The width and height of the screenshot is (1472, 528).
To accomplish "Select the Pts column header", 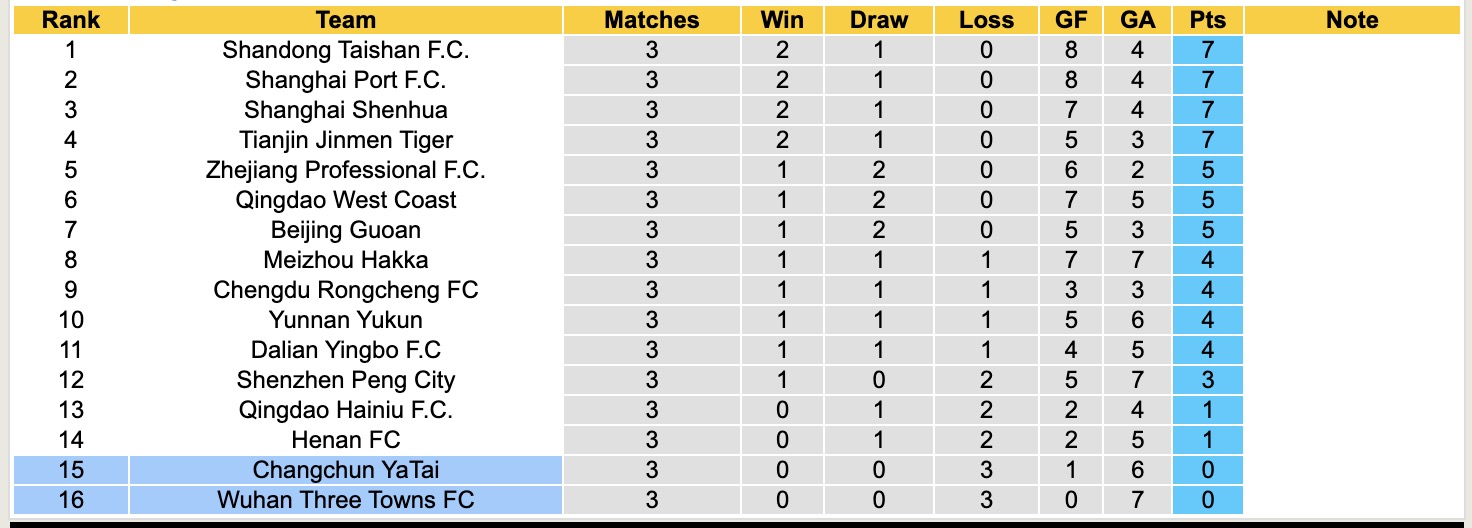I will pyautogui.click(x=1208, y=20).
